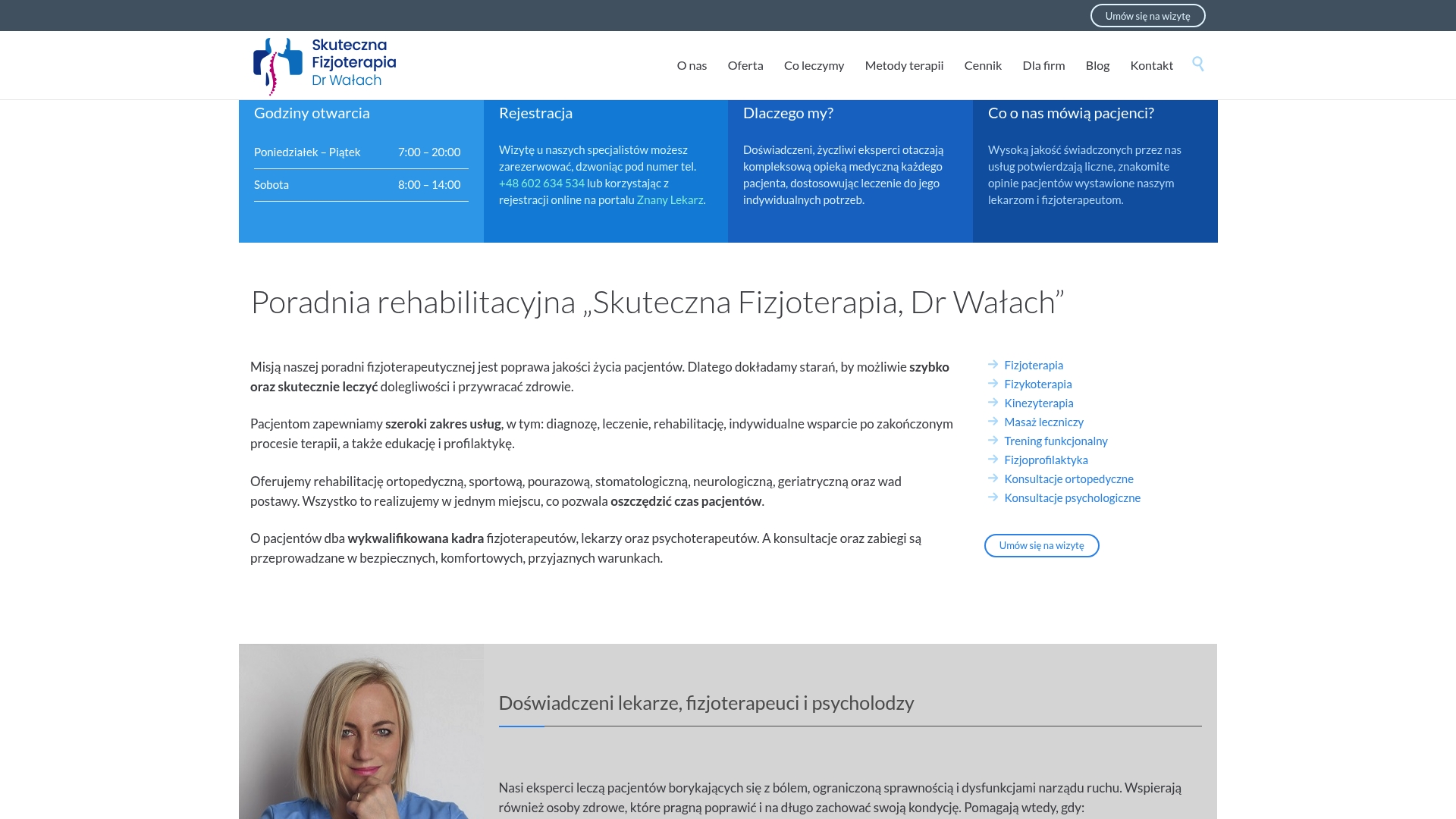Open the search icon in the navigation bar
Viewport: 1456px width, 819px height.
click(1198, 65)
